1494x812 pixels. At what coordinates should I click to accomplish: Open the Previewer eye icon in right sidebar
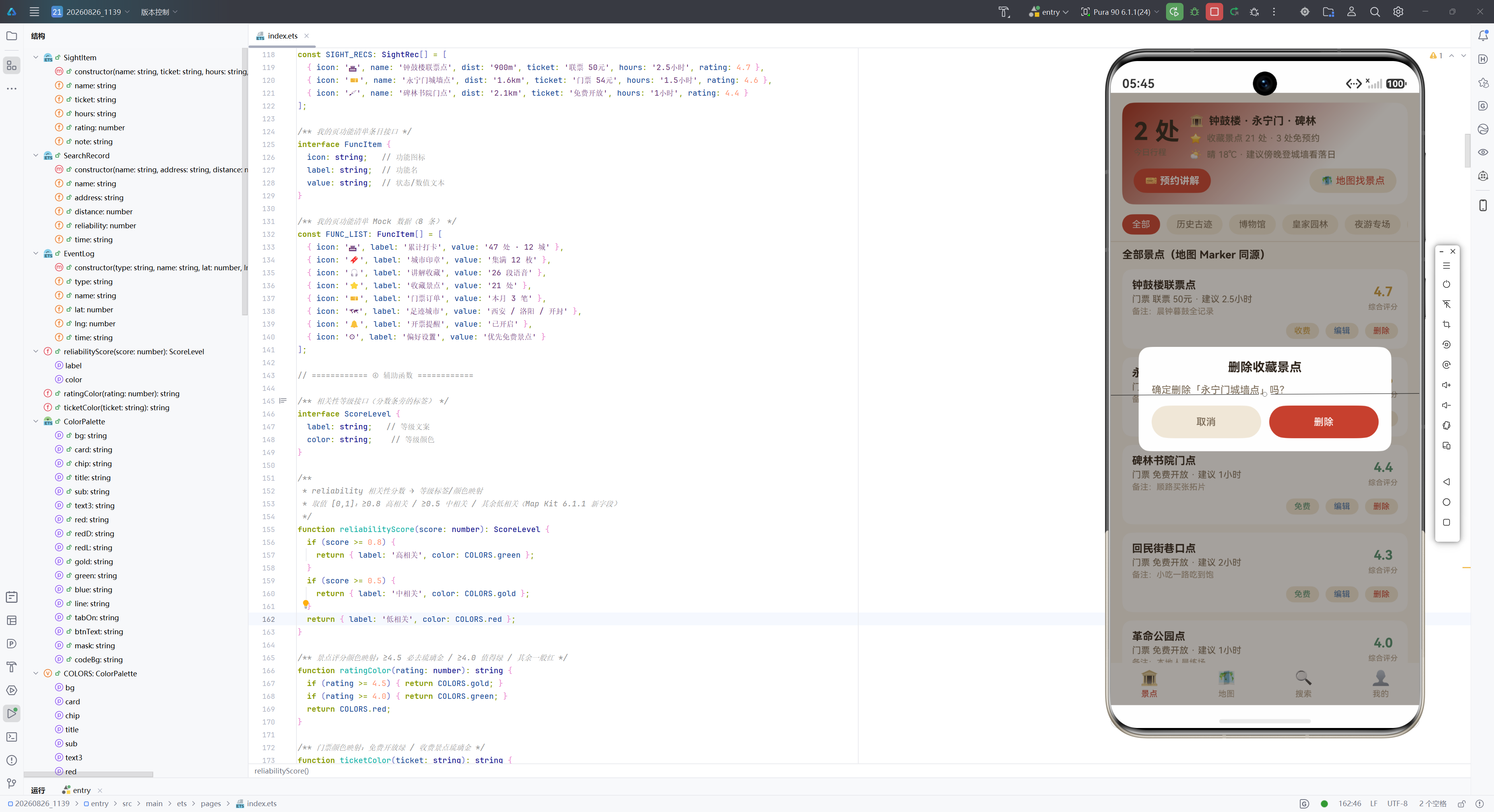pos(1482,152)
